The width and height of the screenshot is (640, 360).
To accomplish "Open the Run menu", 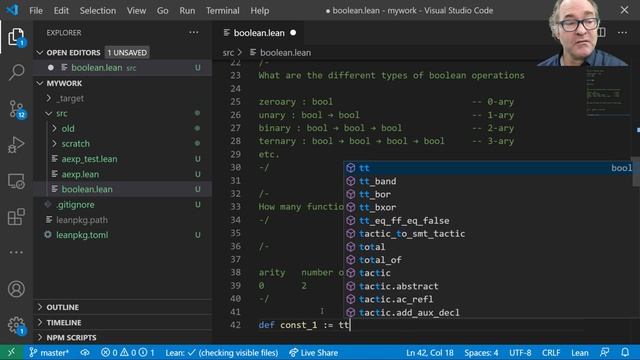I will [x=187, y=11].
